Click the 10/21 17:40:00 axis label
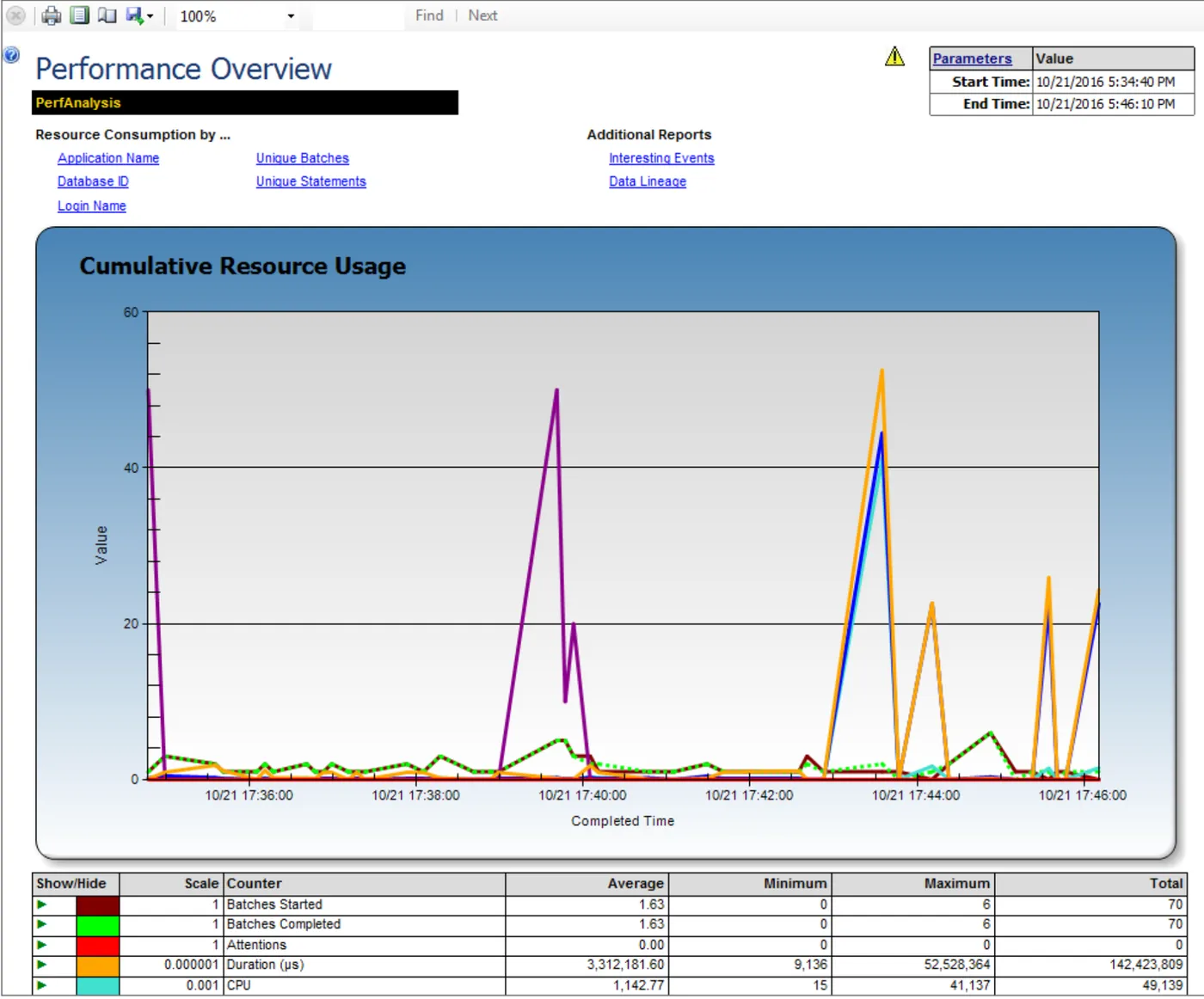1204x999 pixels. pos(582,795)
